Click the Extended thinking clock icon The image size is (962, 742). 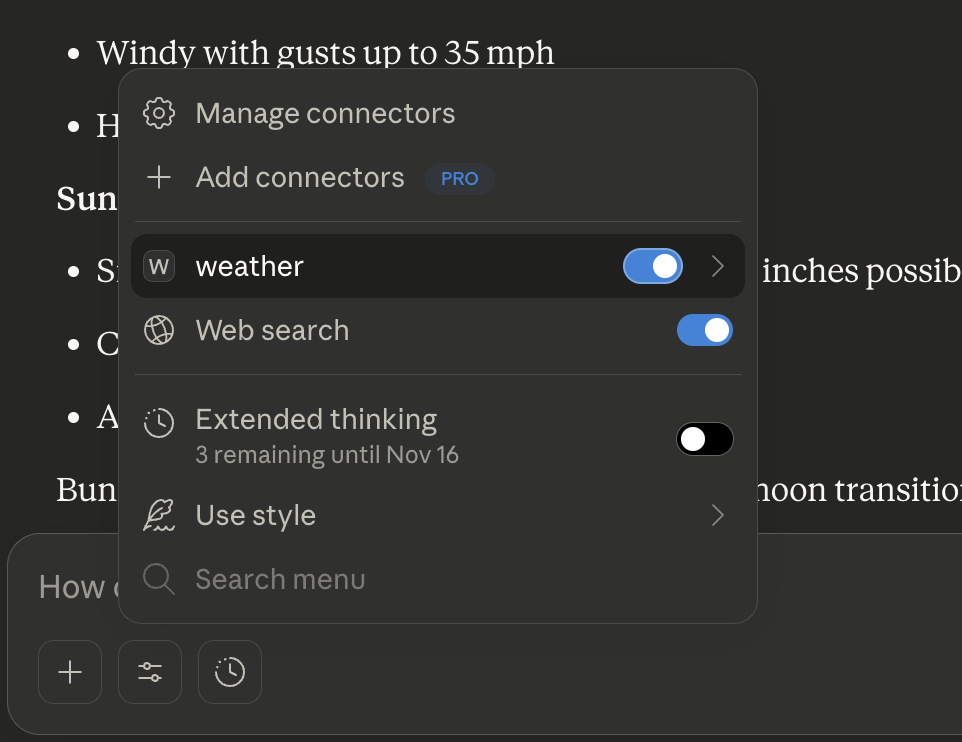click(x=158, y=423)
